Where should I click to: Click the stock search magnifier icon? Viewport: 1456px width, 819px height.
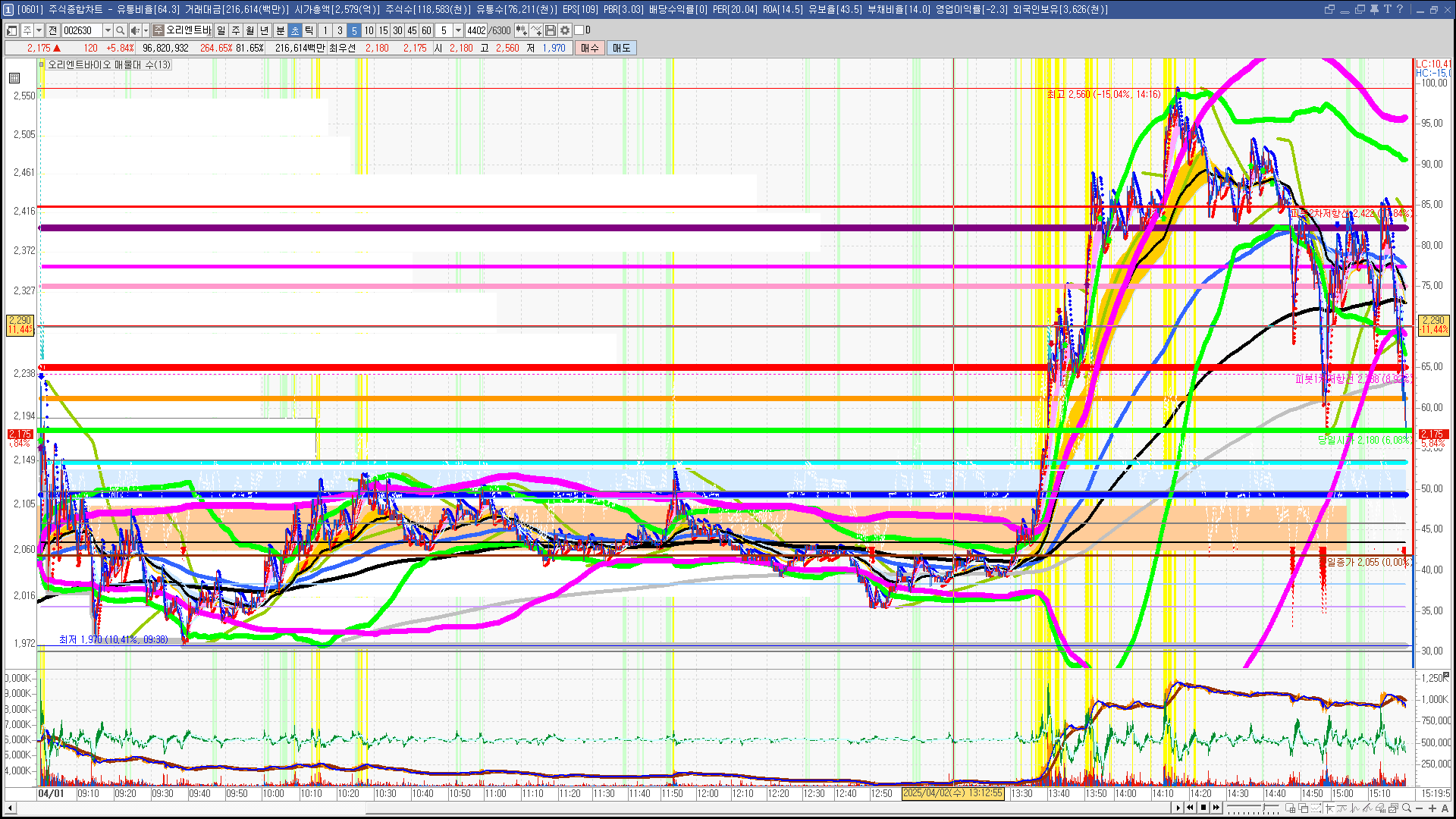coord(120,30)
